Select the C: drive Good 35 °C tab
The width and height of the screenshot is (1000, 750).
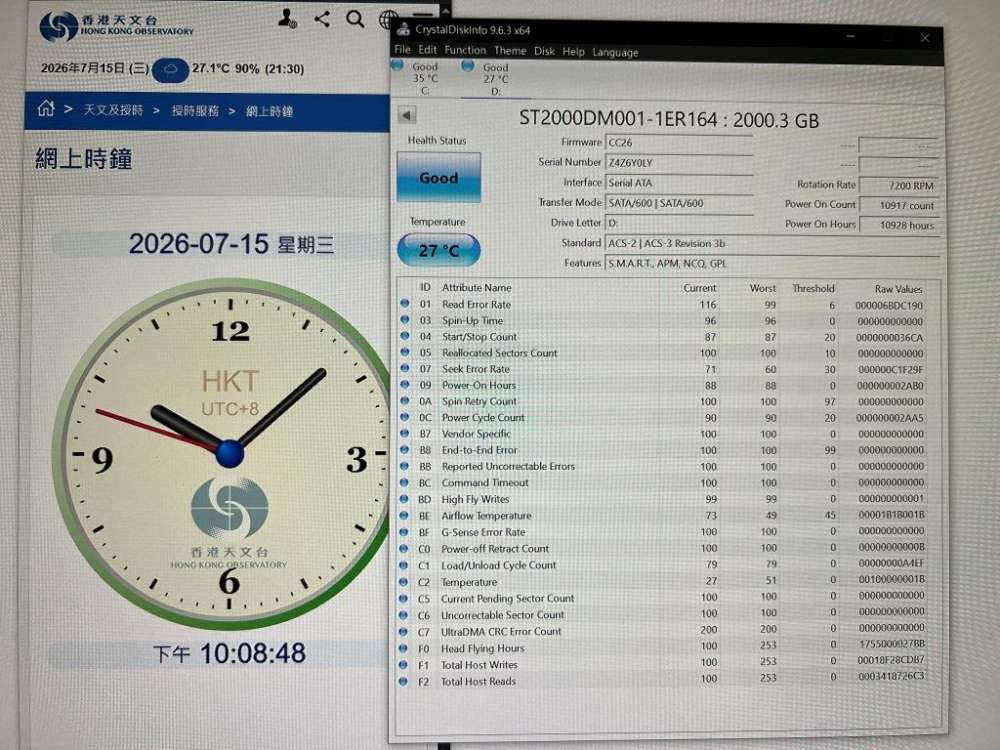418,78
